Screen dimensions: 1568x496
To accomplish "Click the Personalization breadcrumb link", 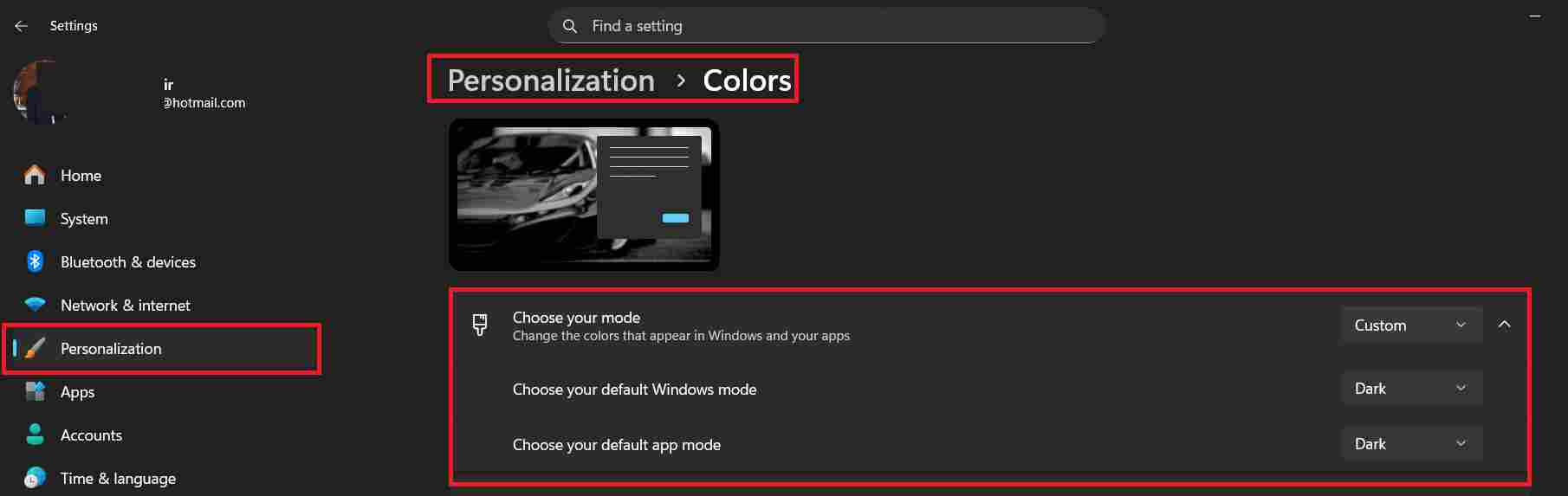I will [x=551, y=81].
